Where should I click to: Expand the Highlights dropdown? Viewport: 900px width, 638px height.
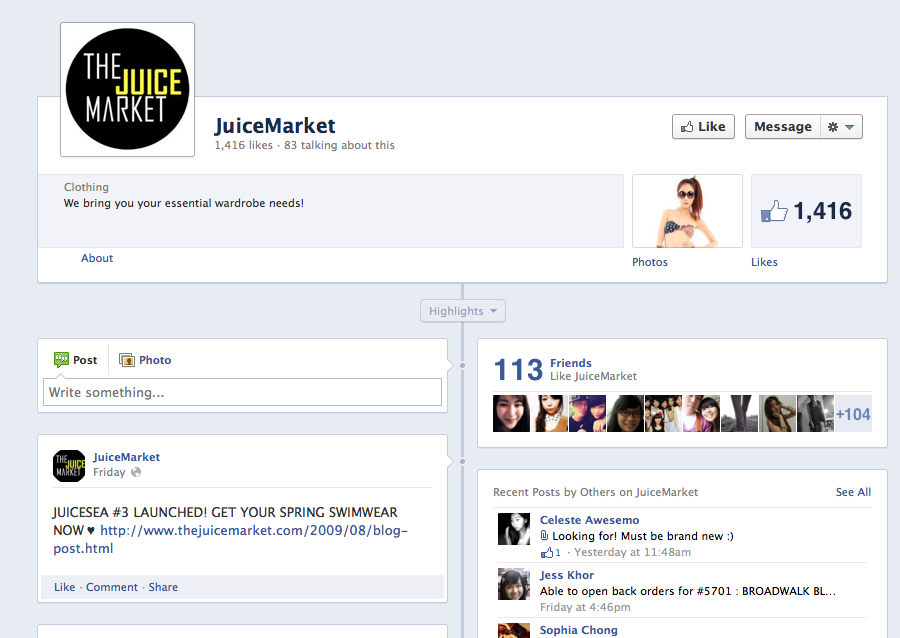[x=463, y=311]
